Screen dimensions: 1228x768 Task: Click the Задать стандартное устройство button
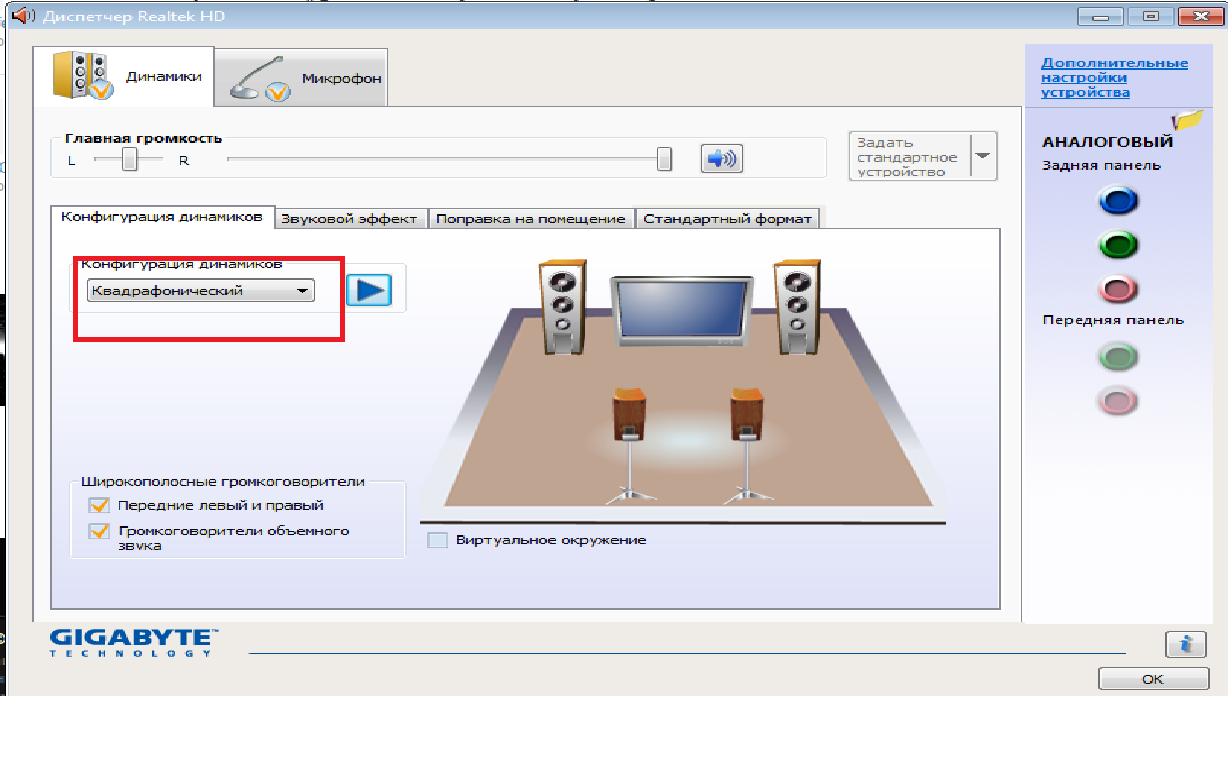pos(909,157)
